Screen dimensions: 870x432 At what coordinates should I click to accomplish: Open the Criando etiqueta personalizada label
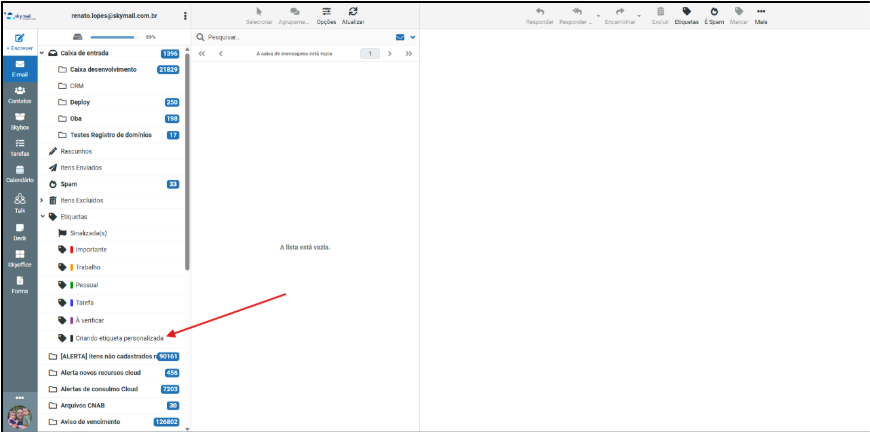click(x=119, y=338)
